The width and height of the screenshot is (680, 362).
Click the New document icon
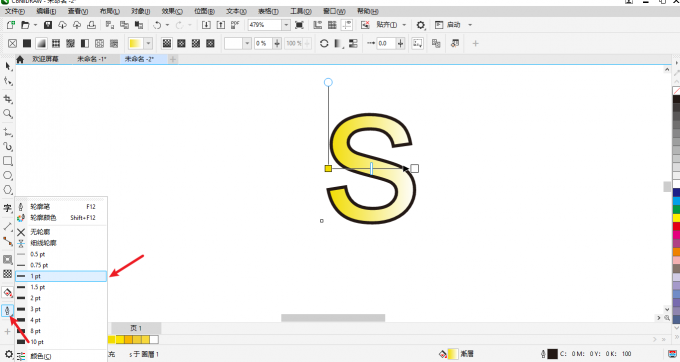click(x=11, y=25)
